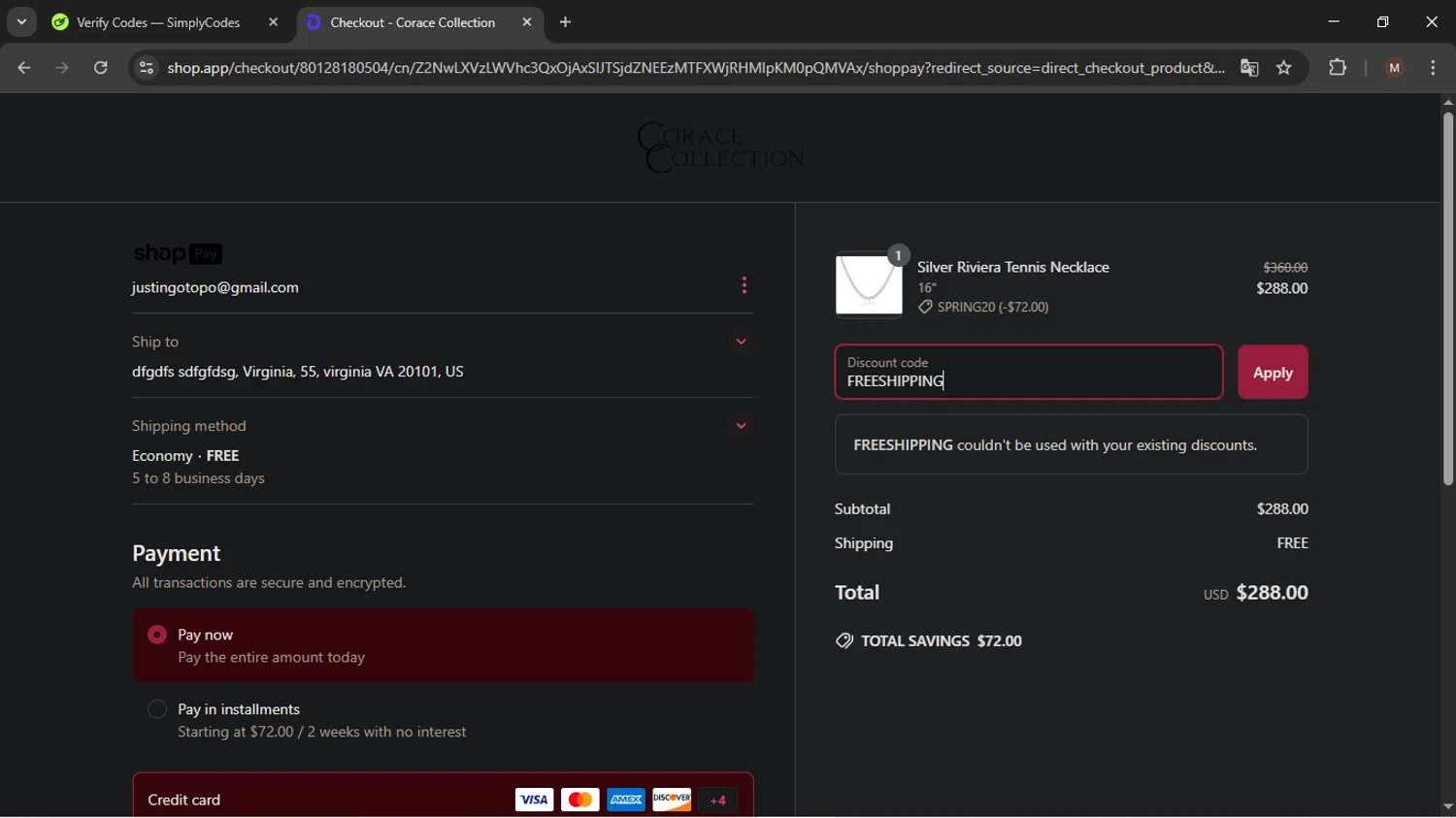Viewport: 1456px width, 818px height.
Task: Click the Silver Riviera Tennis Necklace title
Action: [1013, 267]
